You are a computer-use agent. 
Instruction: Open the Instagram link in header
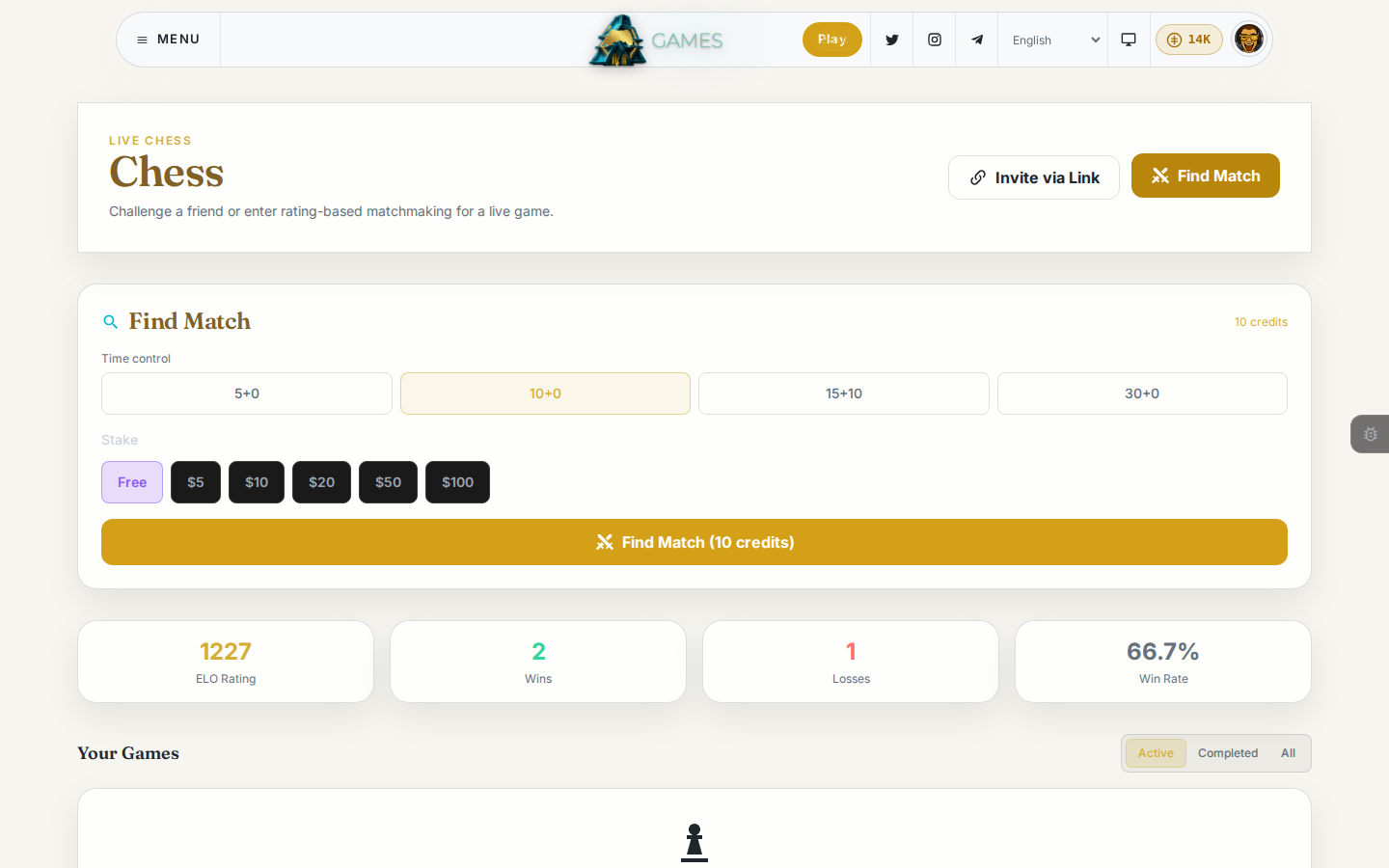pos(935,40)
